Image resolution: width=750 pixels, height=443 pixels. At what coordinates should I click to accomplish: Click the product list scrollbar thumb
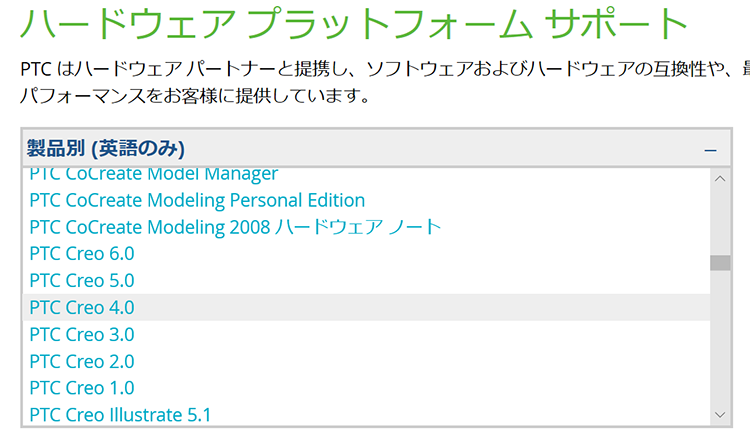720,263
